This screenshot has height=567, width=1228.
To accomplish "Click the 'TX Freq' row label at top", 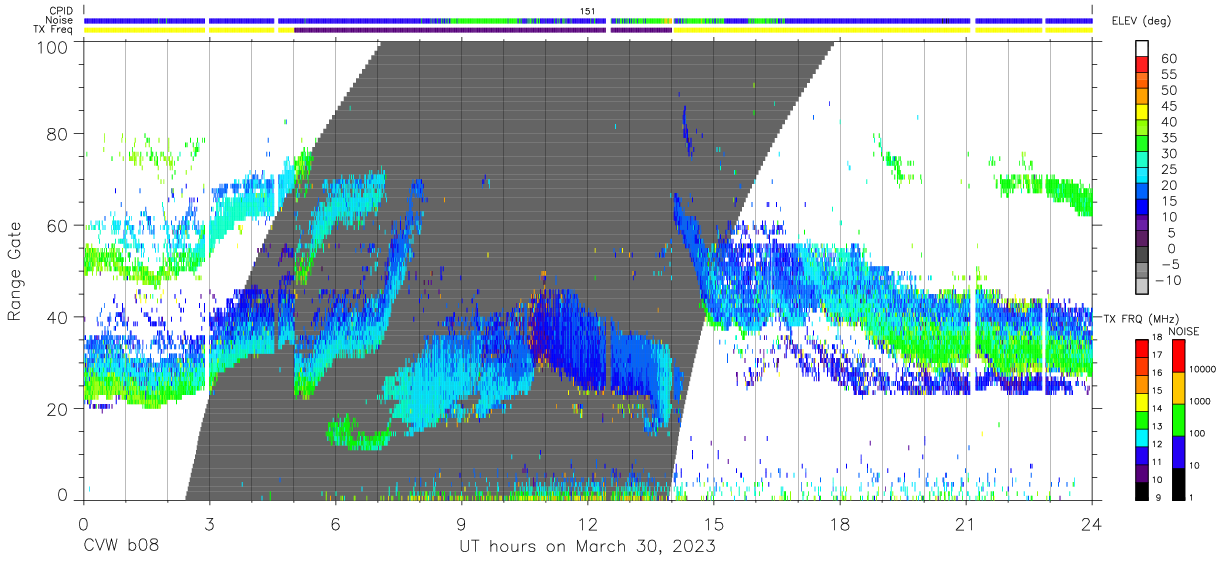I will pos(54,30).
